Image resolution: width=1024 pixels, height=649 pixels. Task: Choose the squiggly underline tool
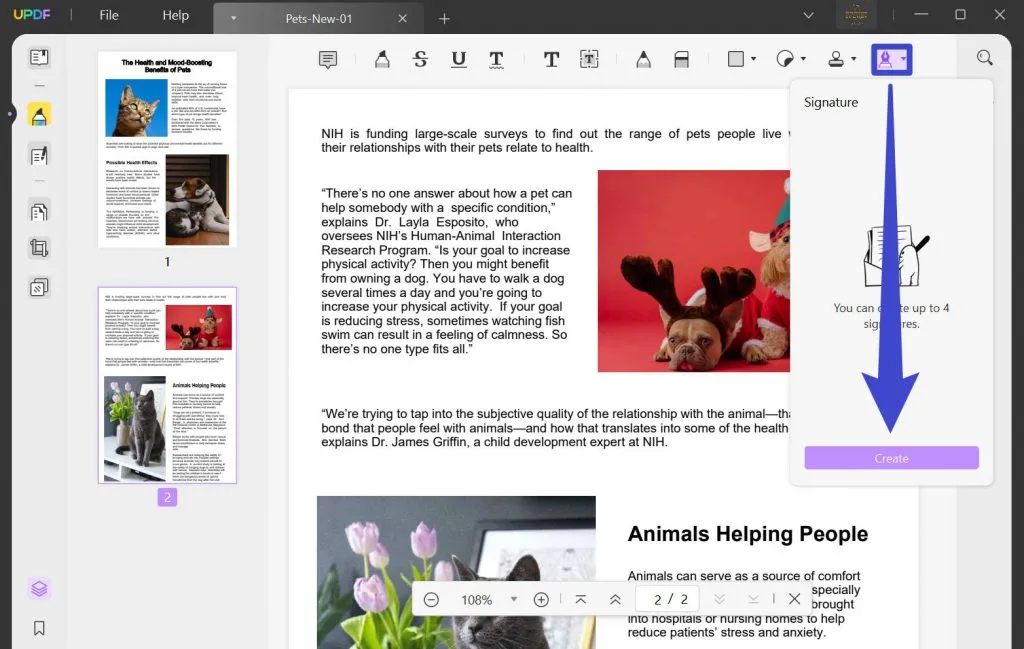click(496, 60)
